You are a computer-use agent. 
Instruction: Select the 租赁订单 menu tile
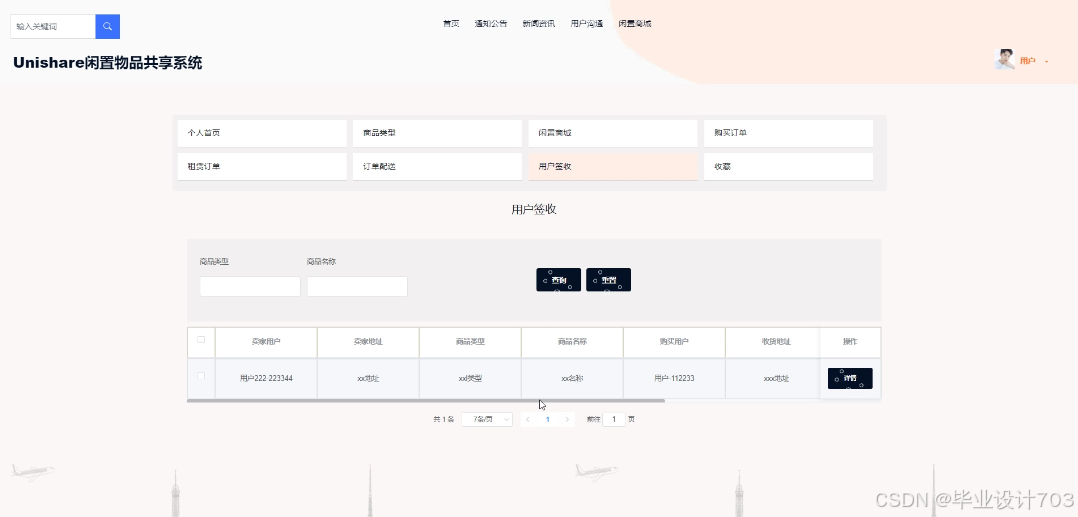pos(262,166)
